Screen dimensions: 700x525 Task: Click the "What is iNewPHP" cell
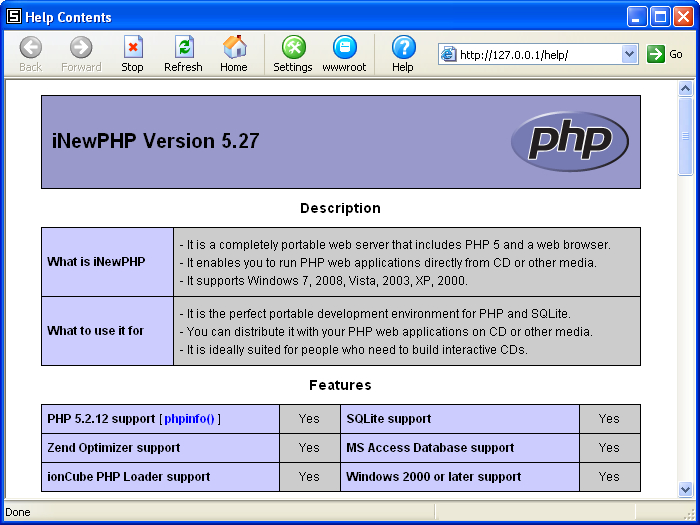[107, 262]
